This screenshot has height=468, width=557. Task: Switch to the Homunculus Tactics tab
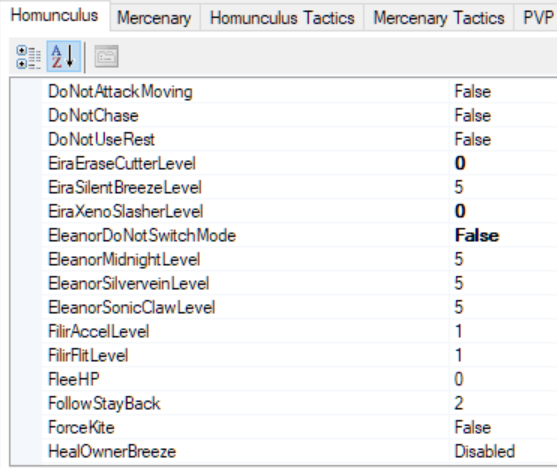click(282, 18)
